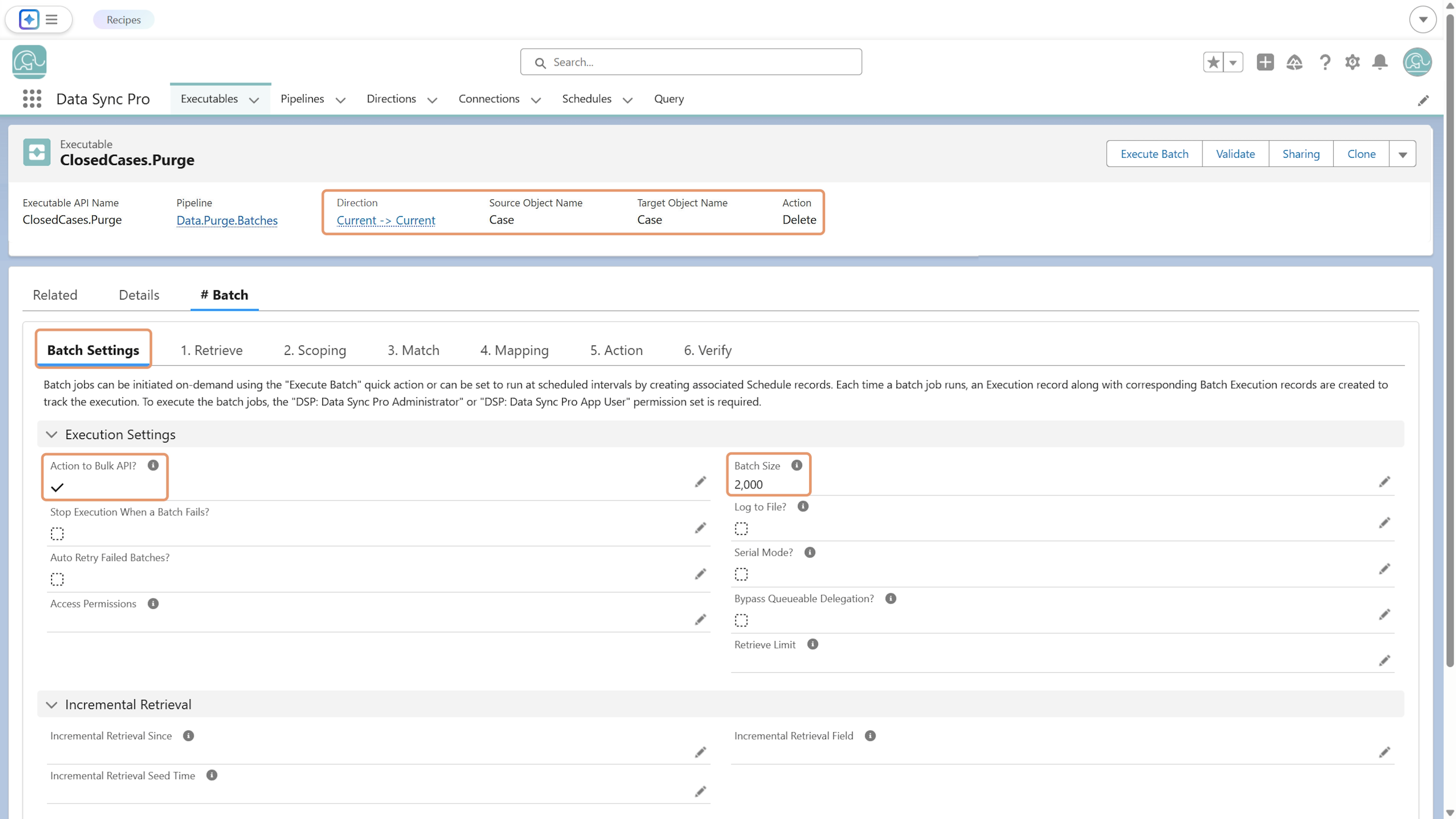
Task: Toggle Bypass Queueable Delegation checkbox
Action: [741, 621]
